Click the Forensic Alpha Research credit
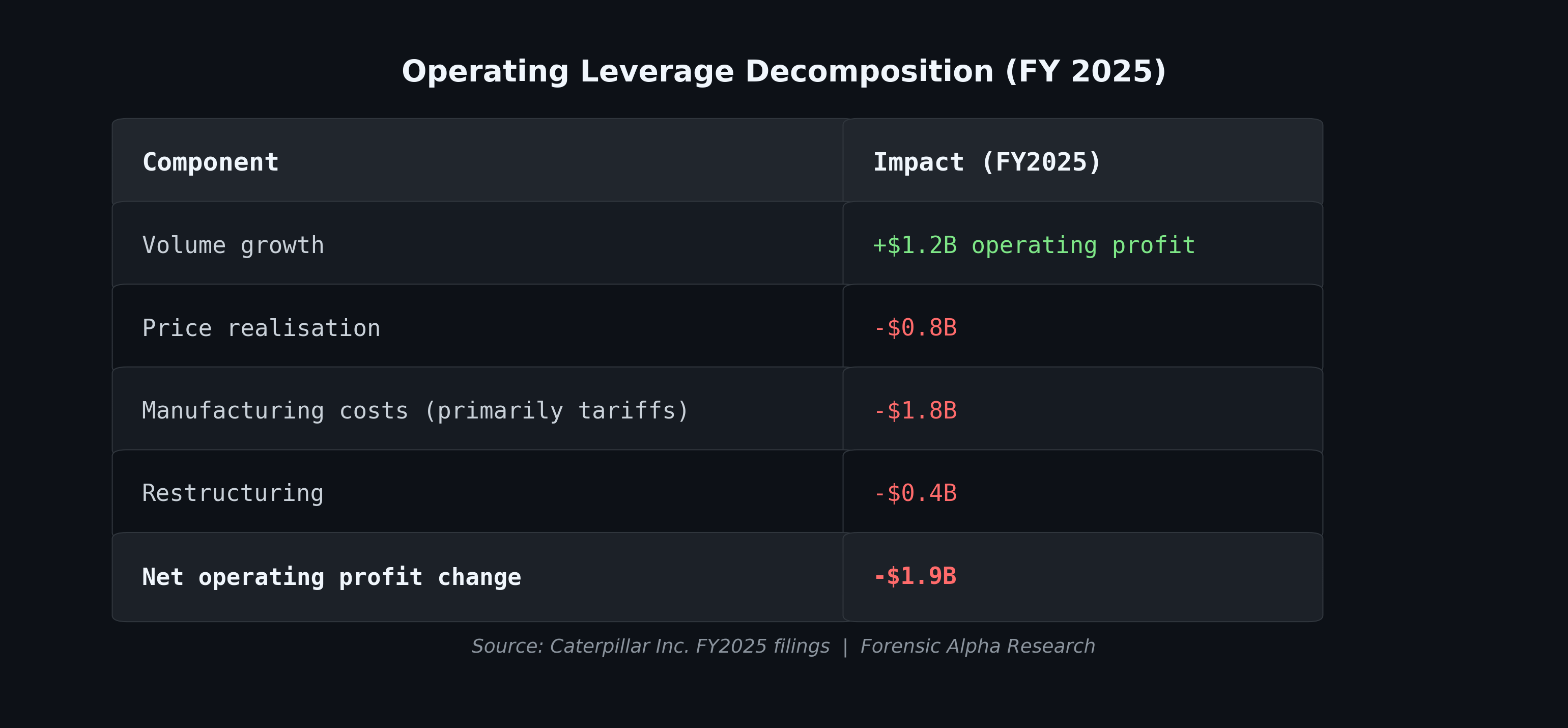Image resolution: width=1568 pixels, height=728 pixels. coord(978,647)
